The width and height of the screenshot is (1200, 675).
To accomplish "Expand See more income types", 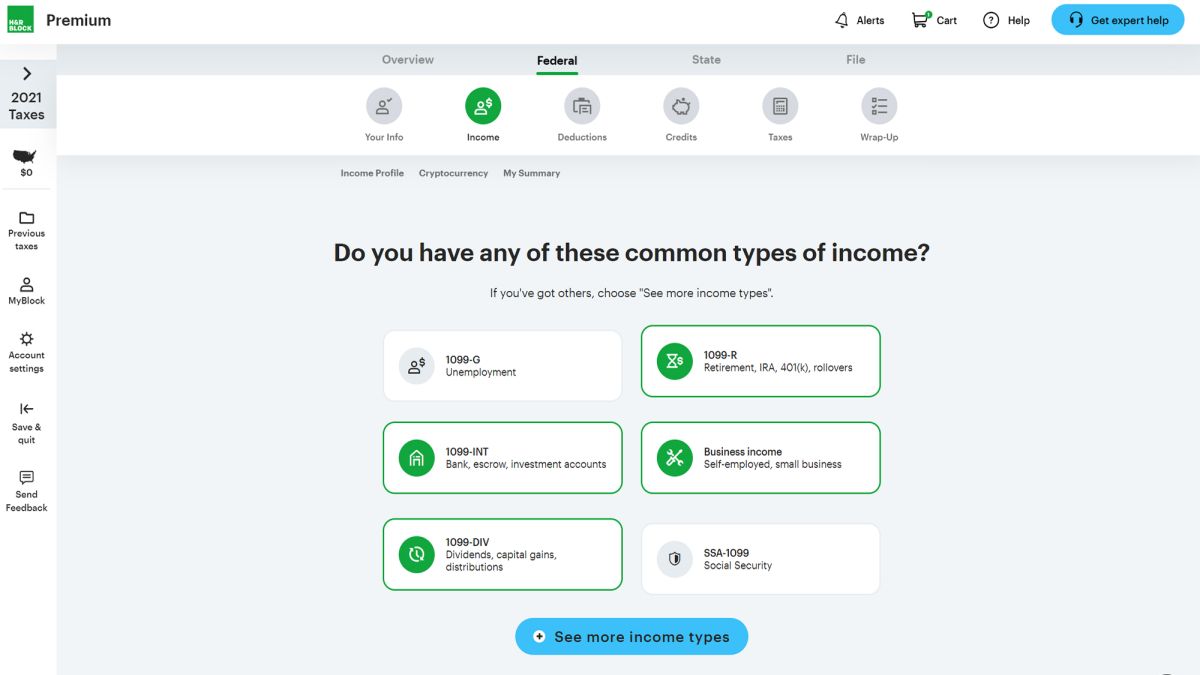I will (631, 637).
